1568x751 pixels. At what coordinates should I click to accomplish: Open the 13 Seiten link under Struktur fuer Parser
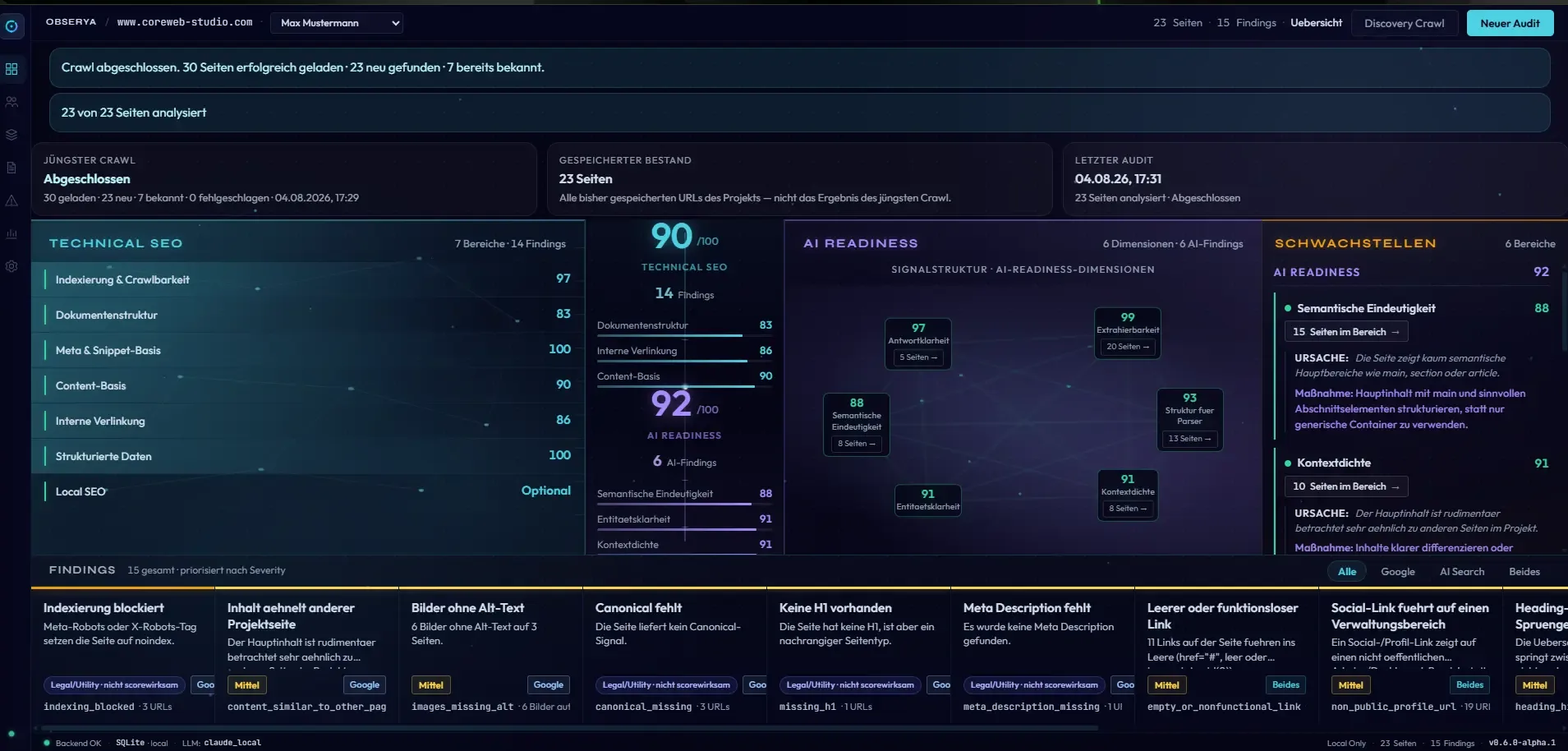point(1189,439)
